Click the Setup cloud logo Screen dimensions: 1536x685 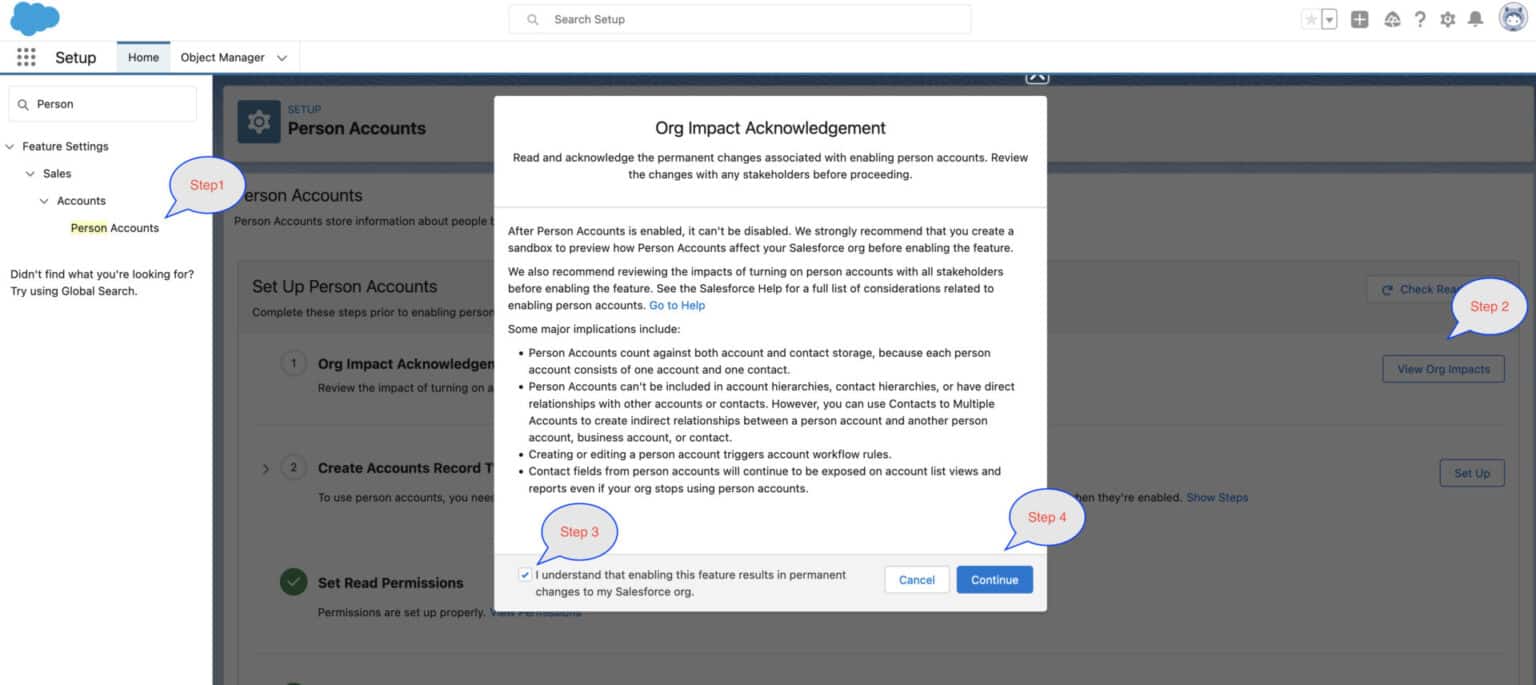[34, 18]
